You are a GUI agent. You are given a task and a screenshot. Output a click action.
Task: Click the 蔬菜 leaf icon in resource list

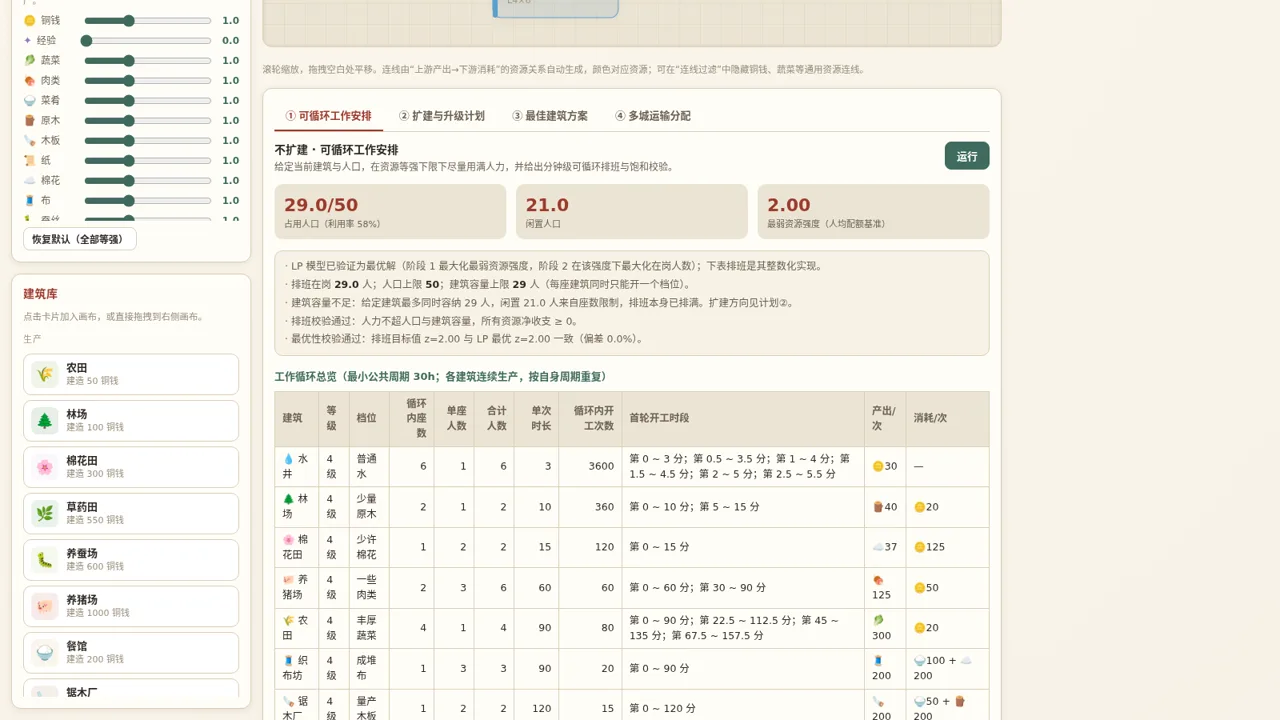click(29, 60)
